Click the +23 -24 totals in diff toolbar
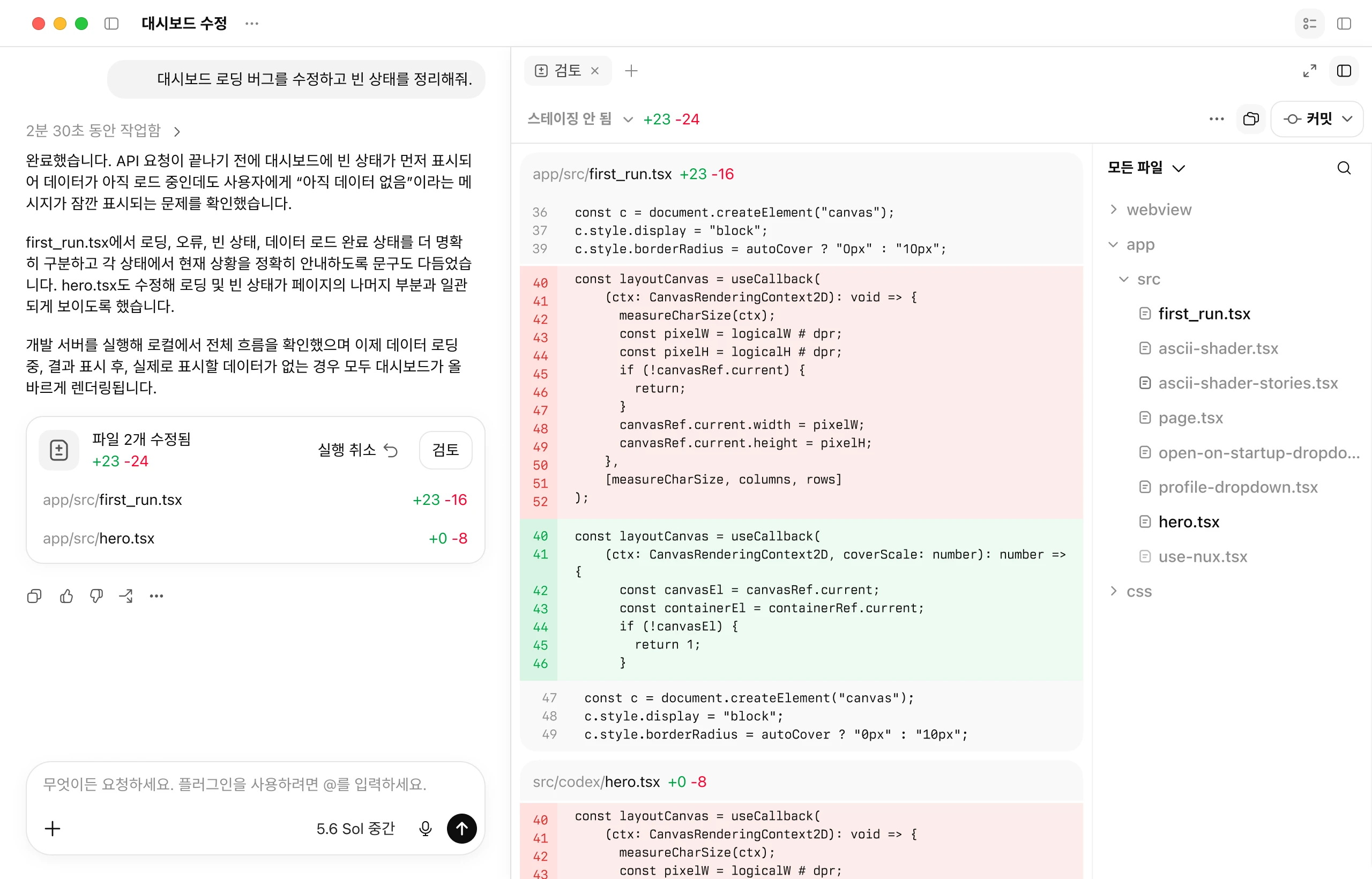 pos(671,120)
